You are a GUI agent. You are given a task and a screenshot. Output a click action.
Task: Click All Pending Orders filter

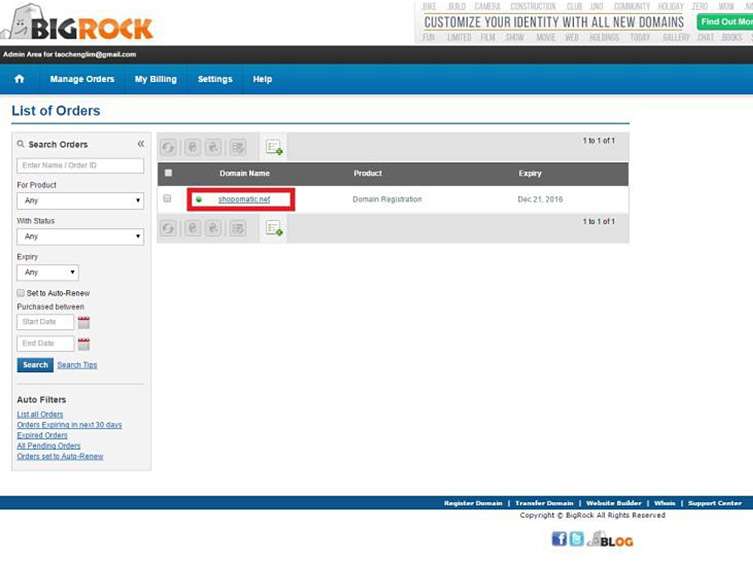(x=49, y=446)
